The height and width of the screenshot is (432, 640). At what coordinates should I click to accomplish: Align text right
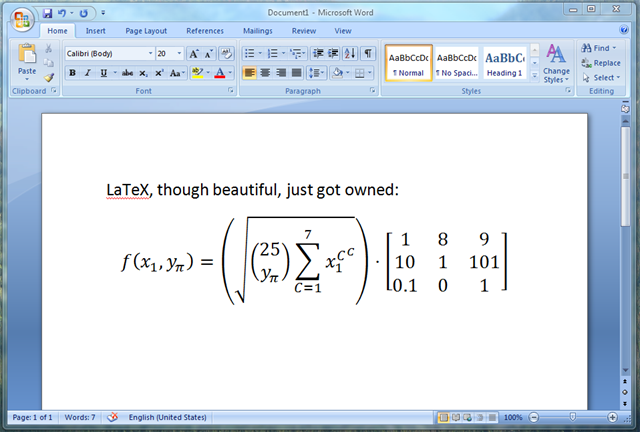click(x=281, y=73)
